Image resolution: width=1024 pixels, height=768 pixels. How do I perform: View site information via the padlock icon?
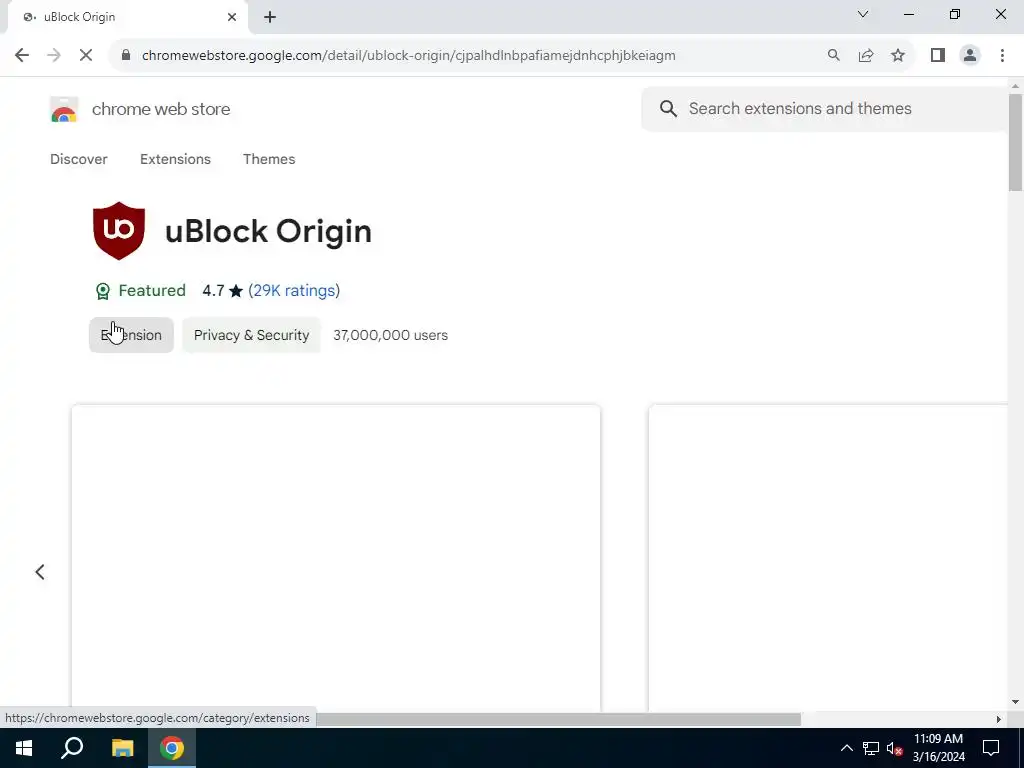(126, 56)
